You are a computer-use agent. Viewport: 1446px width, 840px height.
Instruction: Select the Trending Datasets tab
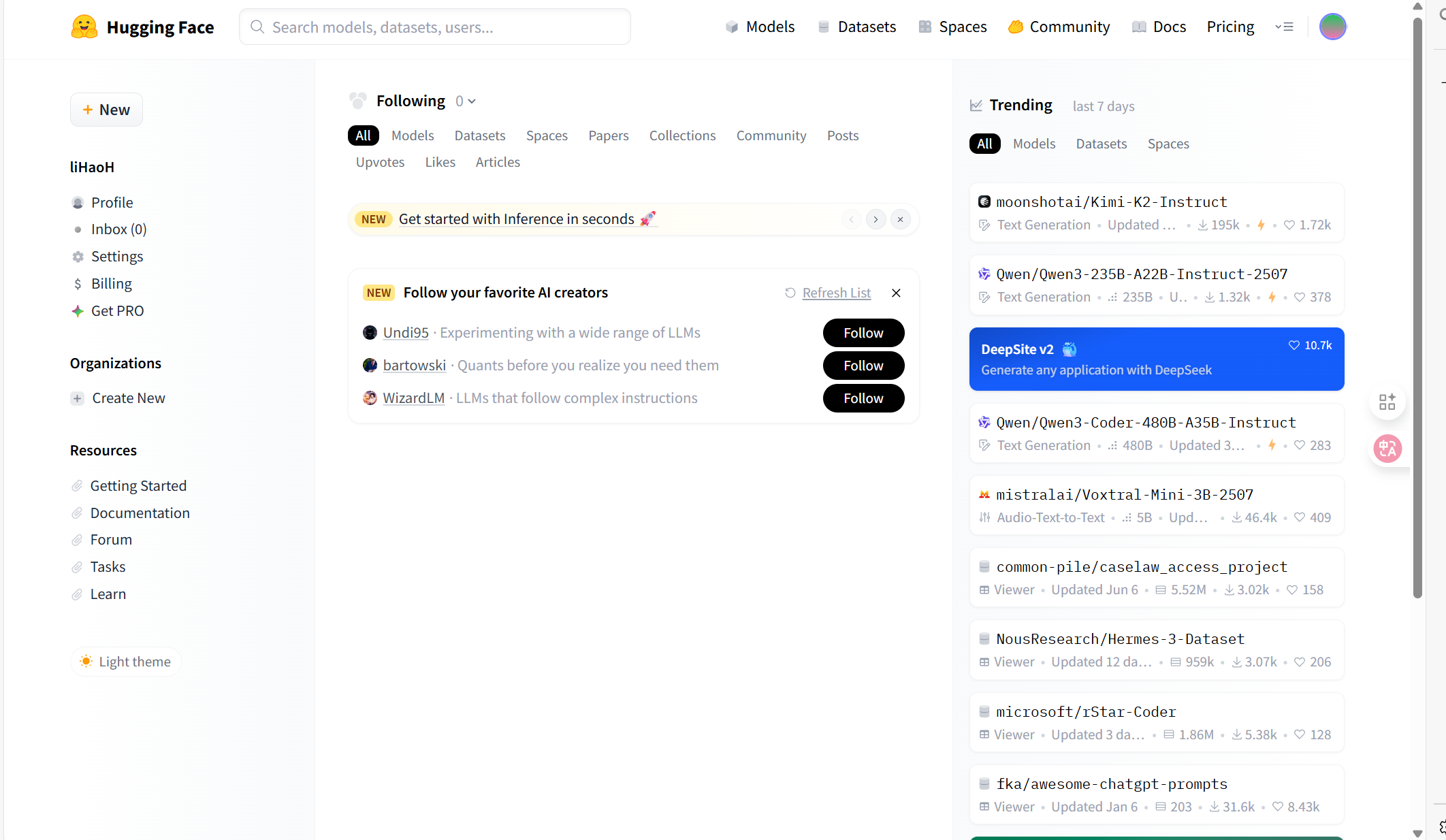1101,144
